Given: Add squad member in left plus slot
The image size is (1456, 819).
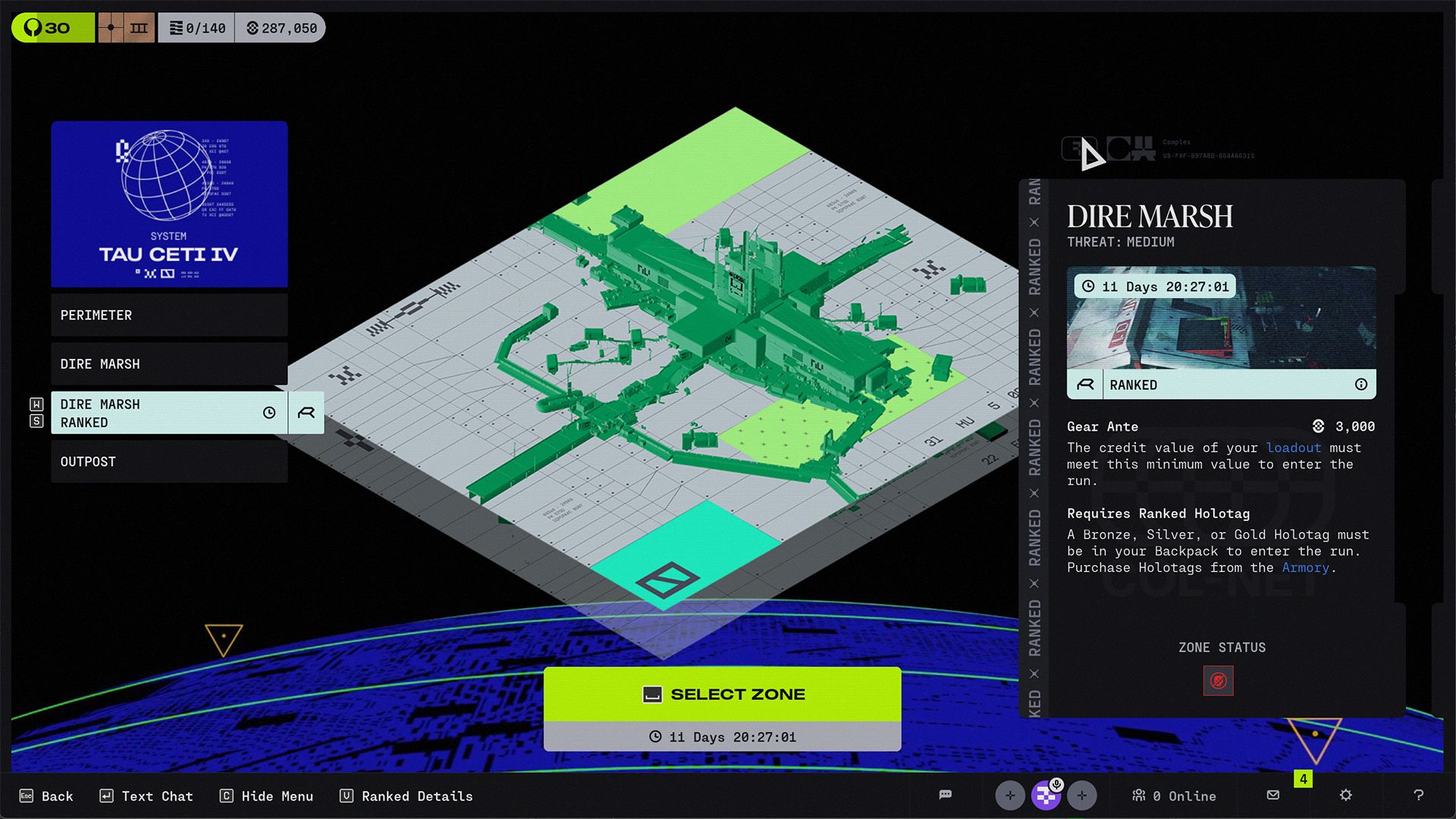Looking at the screenshot, I should 1009,795.
